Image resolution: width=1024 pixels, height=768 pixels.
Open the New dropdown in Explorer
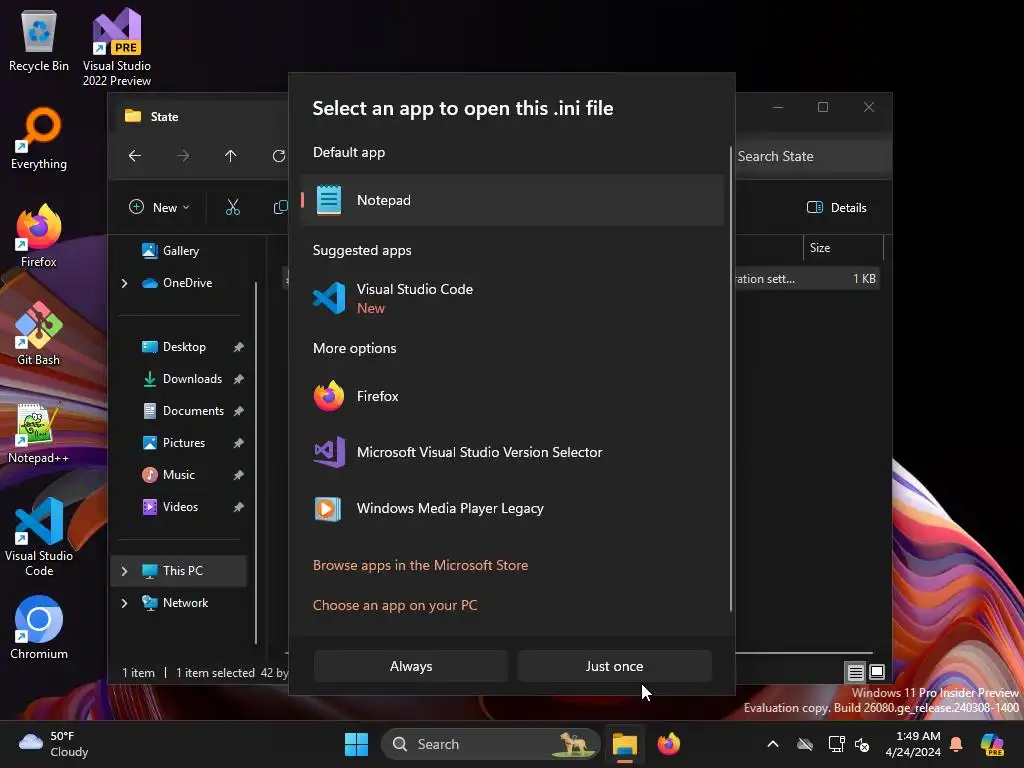[x=159, y=208]
